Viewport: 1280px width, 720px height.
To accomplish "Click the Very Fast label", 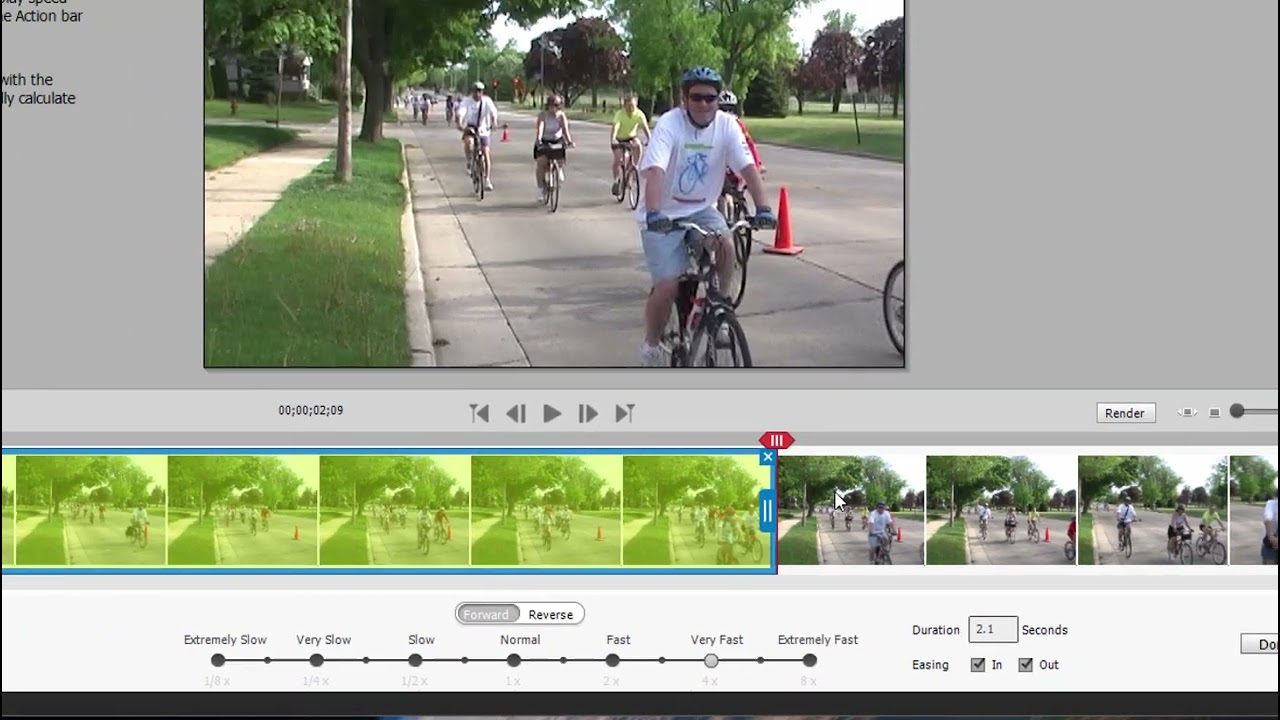I will [717, 640].
